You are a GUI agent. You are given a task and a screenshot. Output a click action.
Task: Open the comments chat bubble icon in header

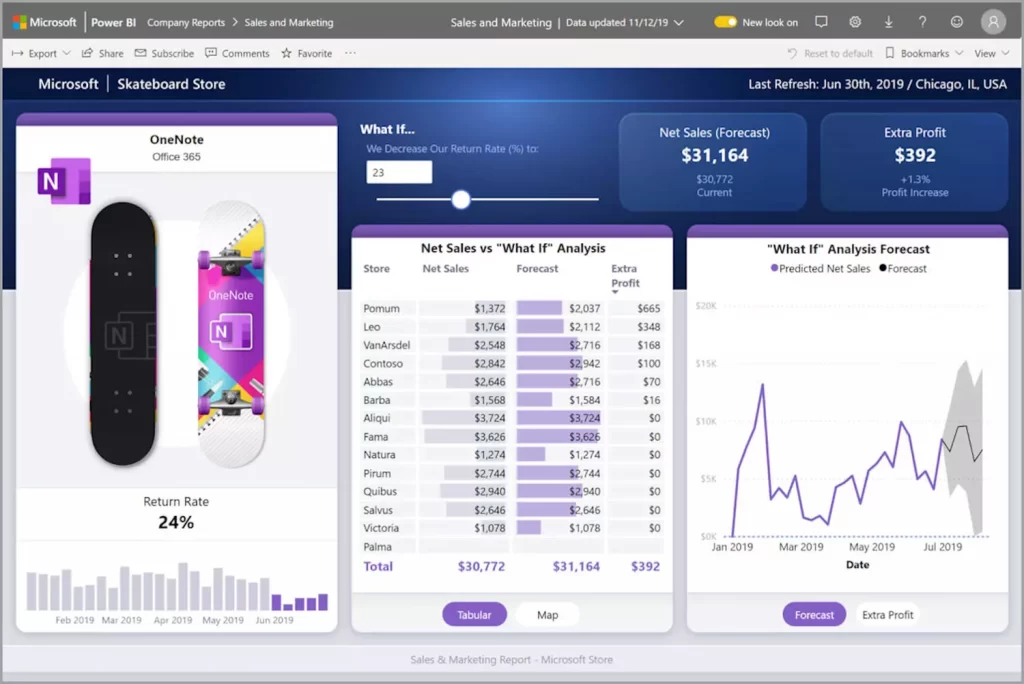pyautogui.click(x=821, y=22)
